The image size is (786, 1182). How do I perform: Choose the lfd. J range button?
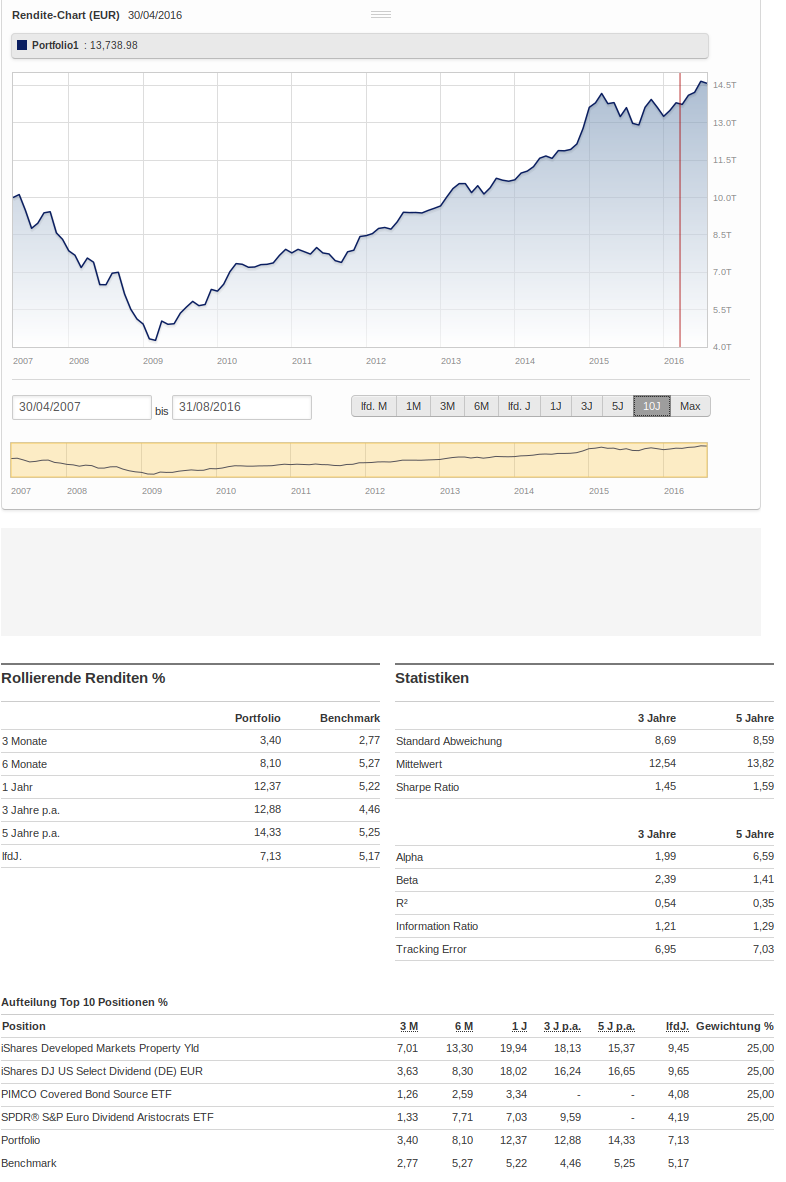coord(519,406)
